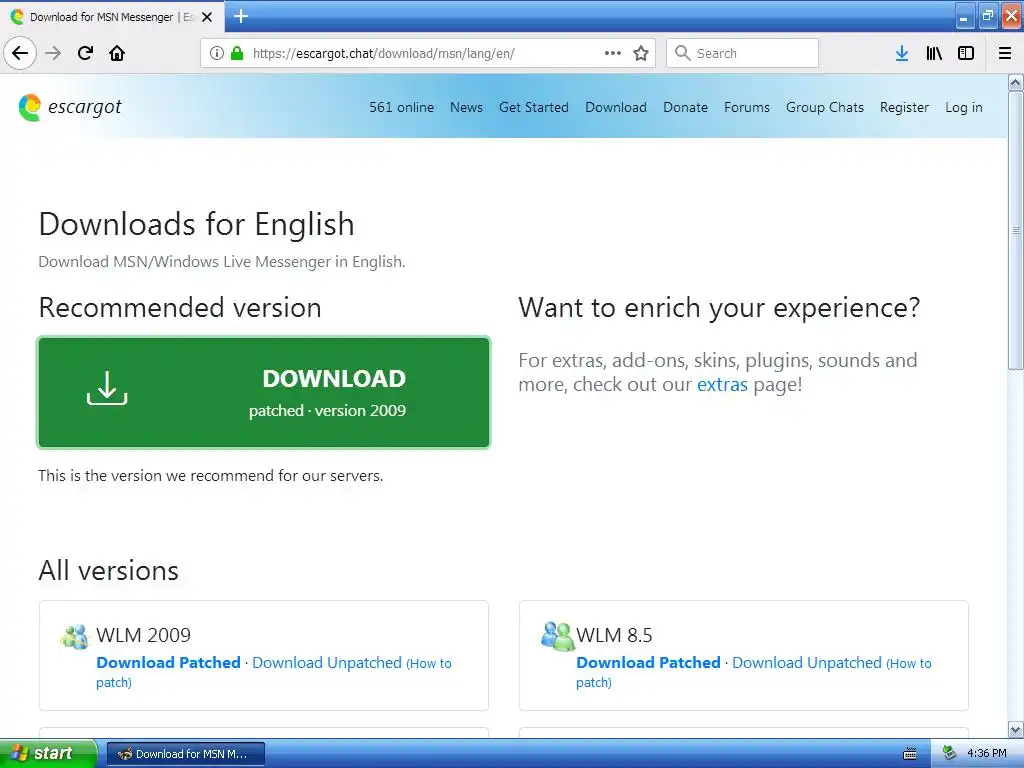This screenshot has height=768, width=1024.
Task: Open the browser home page icon
Action: coord(117,53)
